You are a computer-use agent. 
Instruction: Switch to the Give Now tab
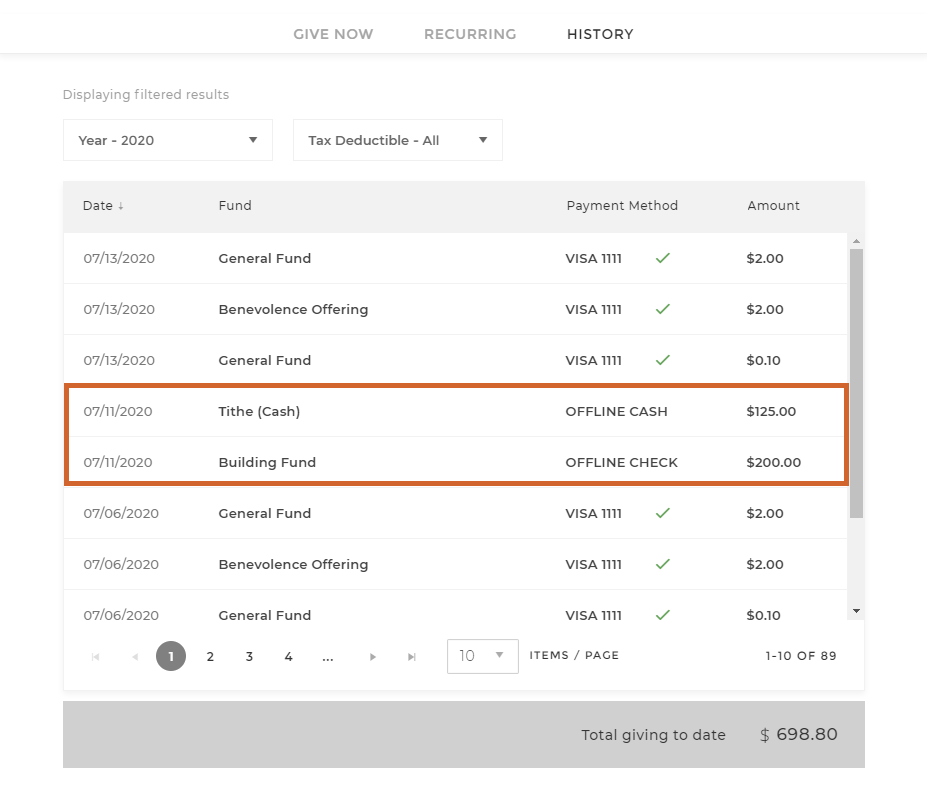click(x=333, y=34)
